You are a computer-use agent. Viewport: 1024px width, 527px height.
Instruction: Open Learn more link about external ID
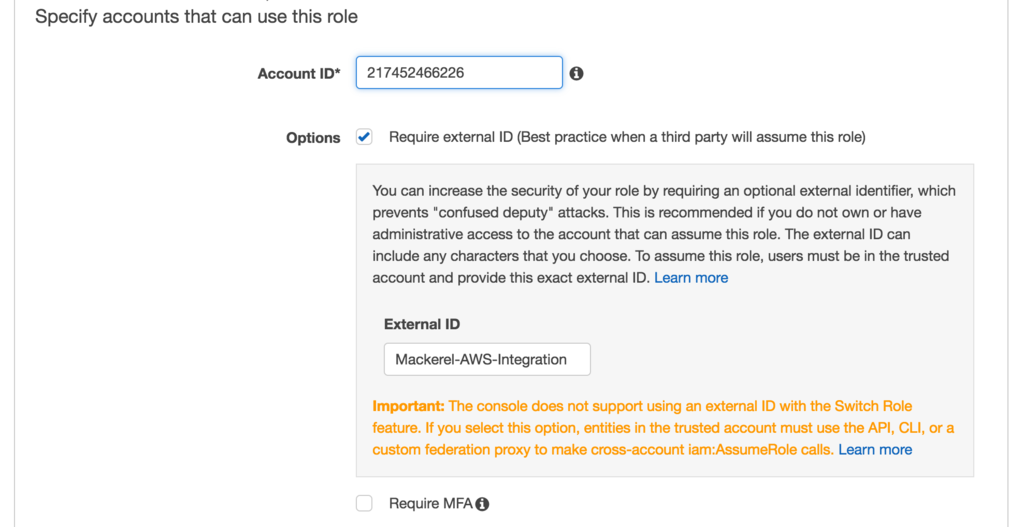tap(691, 278)
